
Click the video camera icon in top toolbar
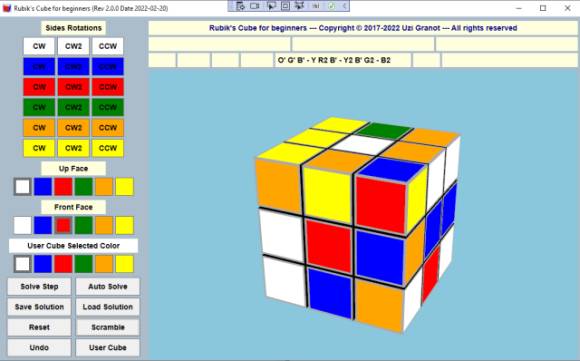255,6
